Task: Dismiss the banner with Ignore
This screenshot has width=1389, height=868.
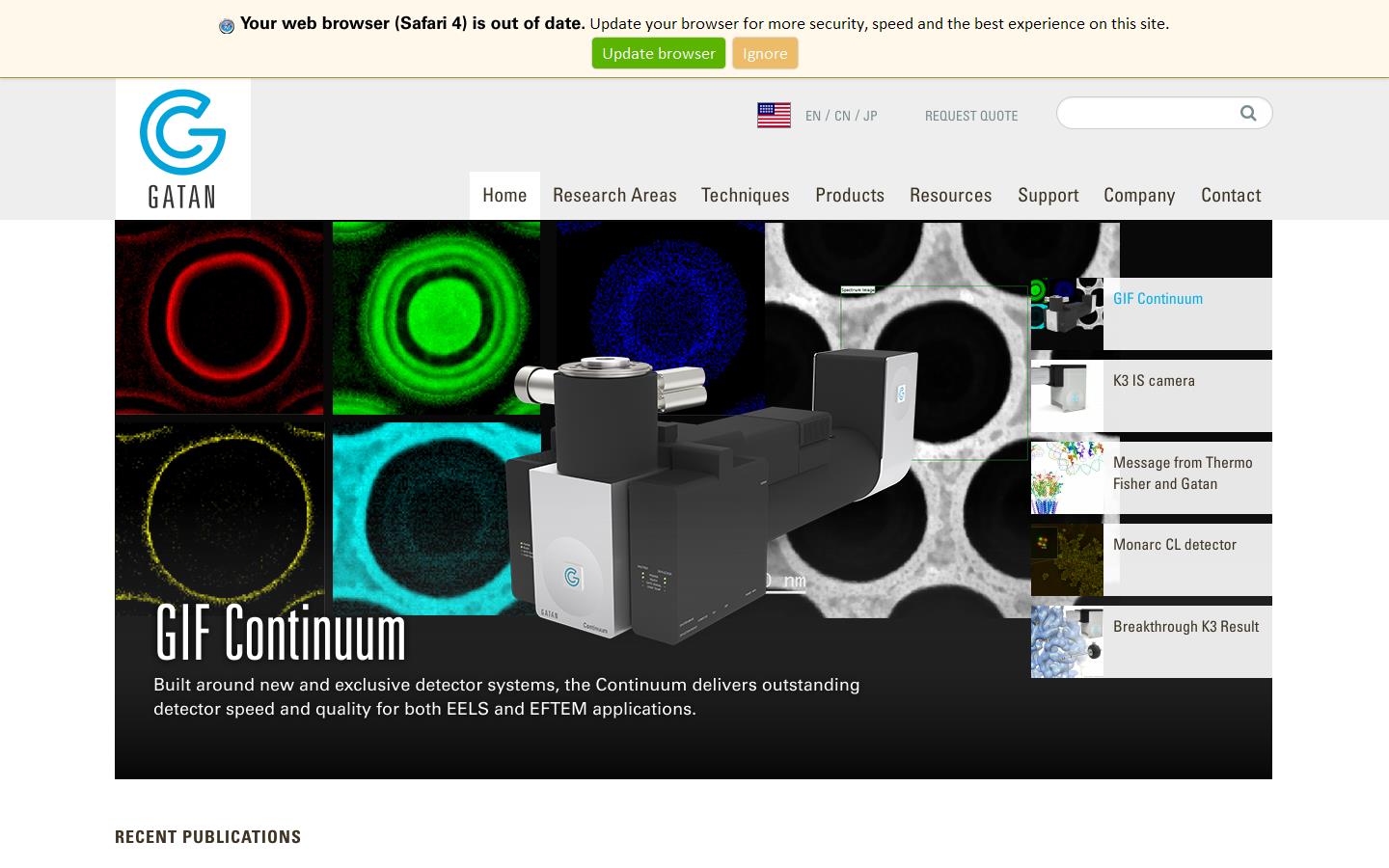Action: click(x=765, y=53)
